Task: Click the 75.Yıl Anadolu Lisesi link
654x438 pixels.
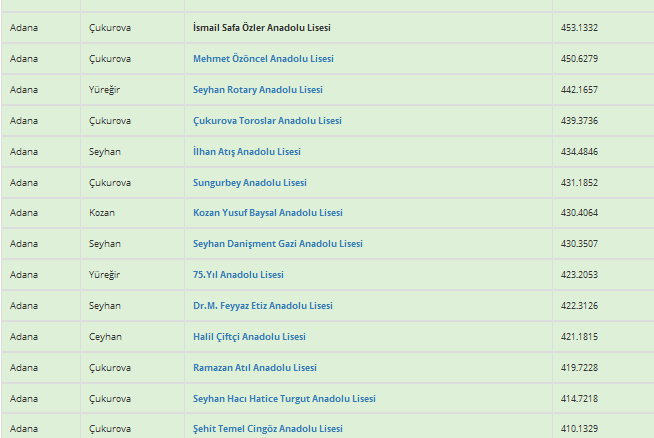Action: click(238, 275)
